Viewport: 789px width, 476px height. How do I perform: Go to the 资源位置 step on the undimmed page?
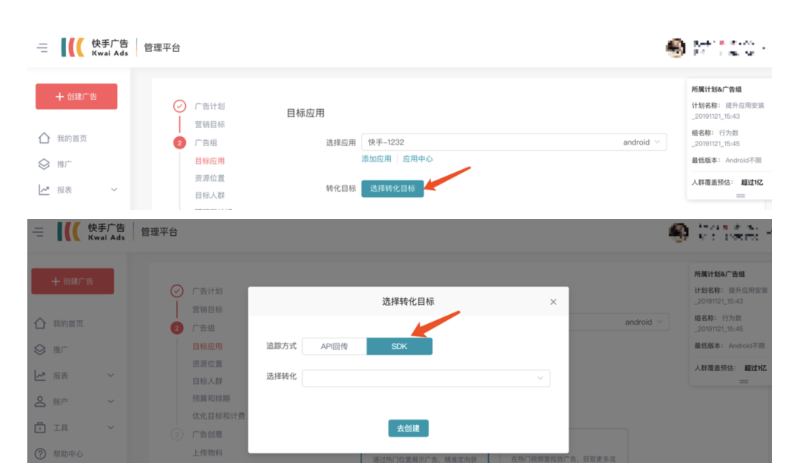tap(210, 178)
